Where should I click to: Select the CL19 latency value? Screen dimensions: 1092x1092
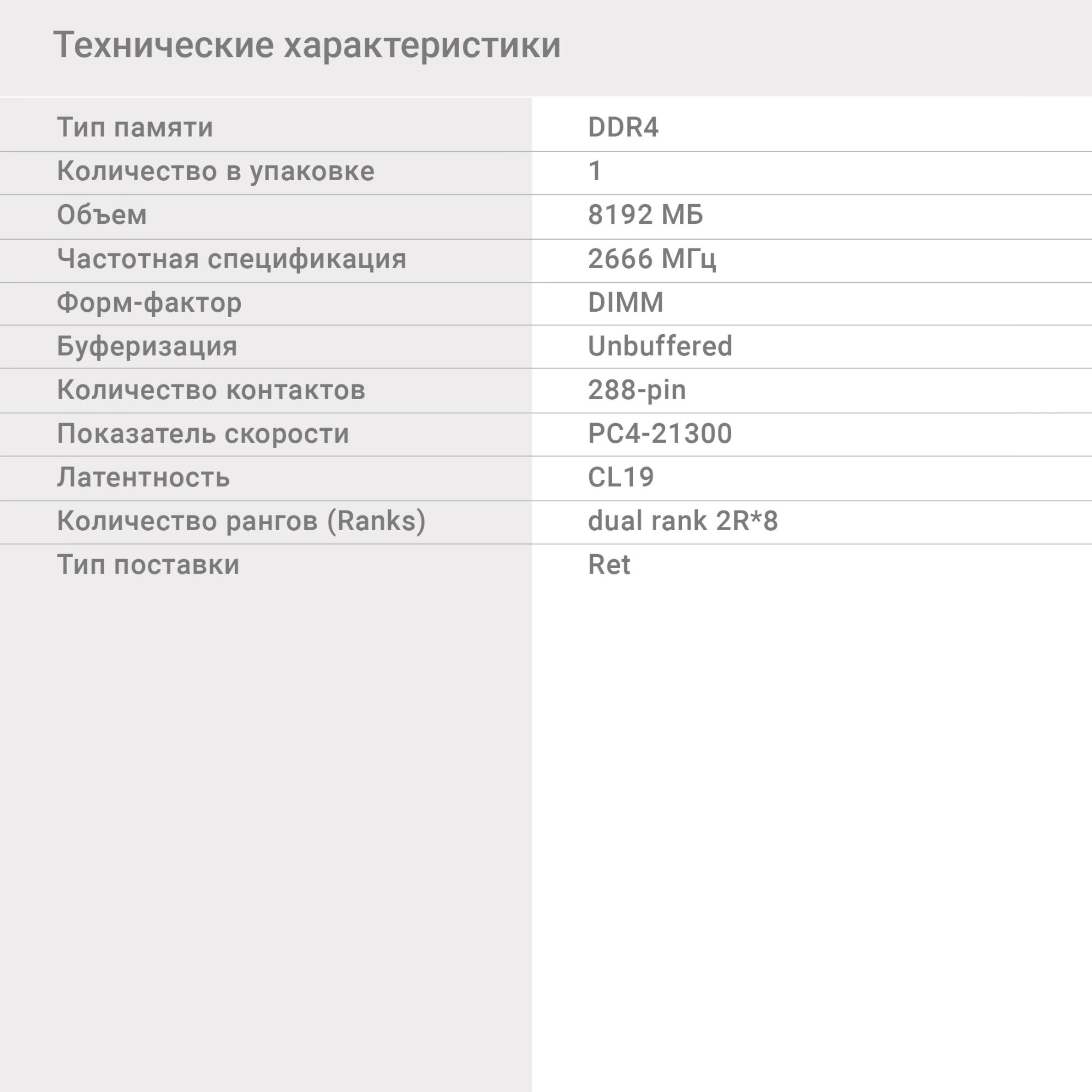621,478
